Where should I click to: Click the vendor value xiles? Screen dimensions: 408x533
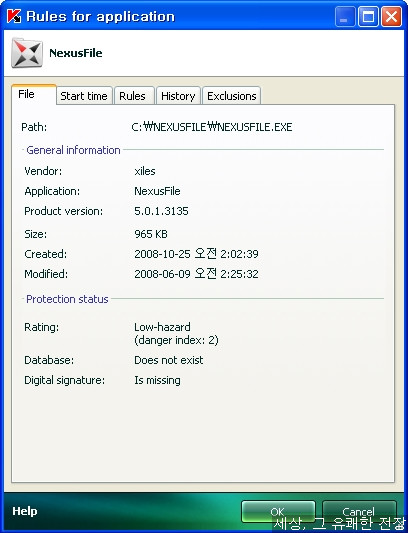(x=145, y=171)
